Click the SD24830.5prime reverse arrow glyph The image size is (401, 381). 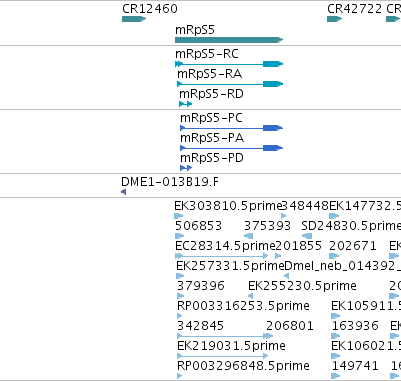click(x=307, y=236)
